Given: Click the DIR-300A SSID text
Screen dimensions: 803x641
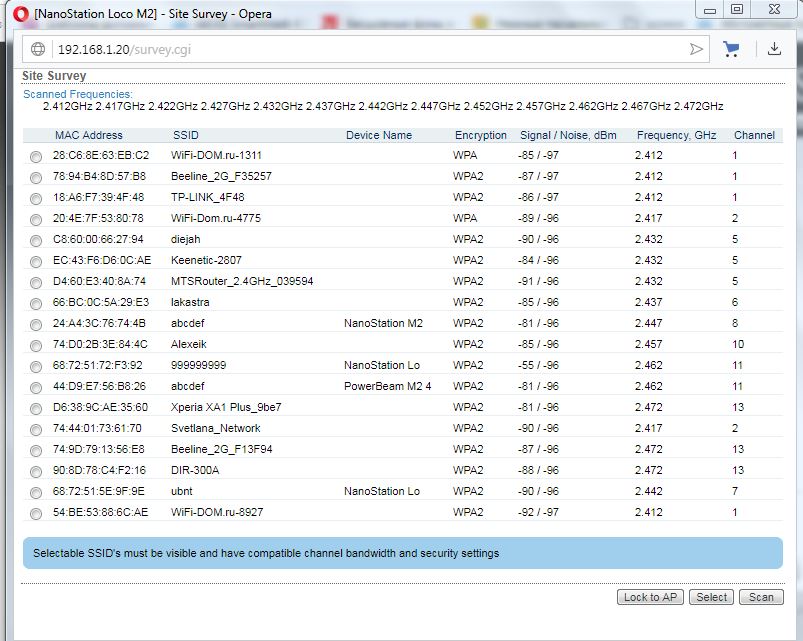Looking at the screenshot, I should pyautogui.click(x=195, y=470).
